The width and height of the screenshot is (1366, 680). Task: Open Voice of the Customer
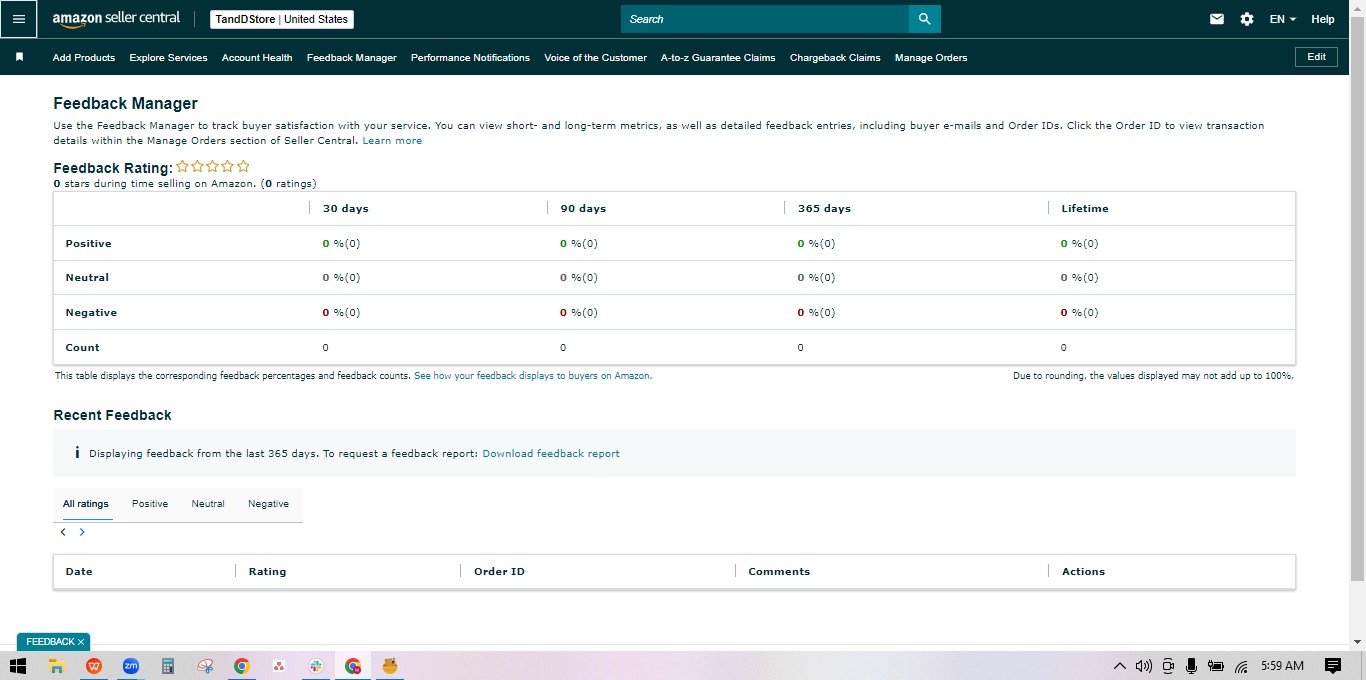[595, 58]
